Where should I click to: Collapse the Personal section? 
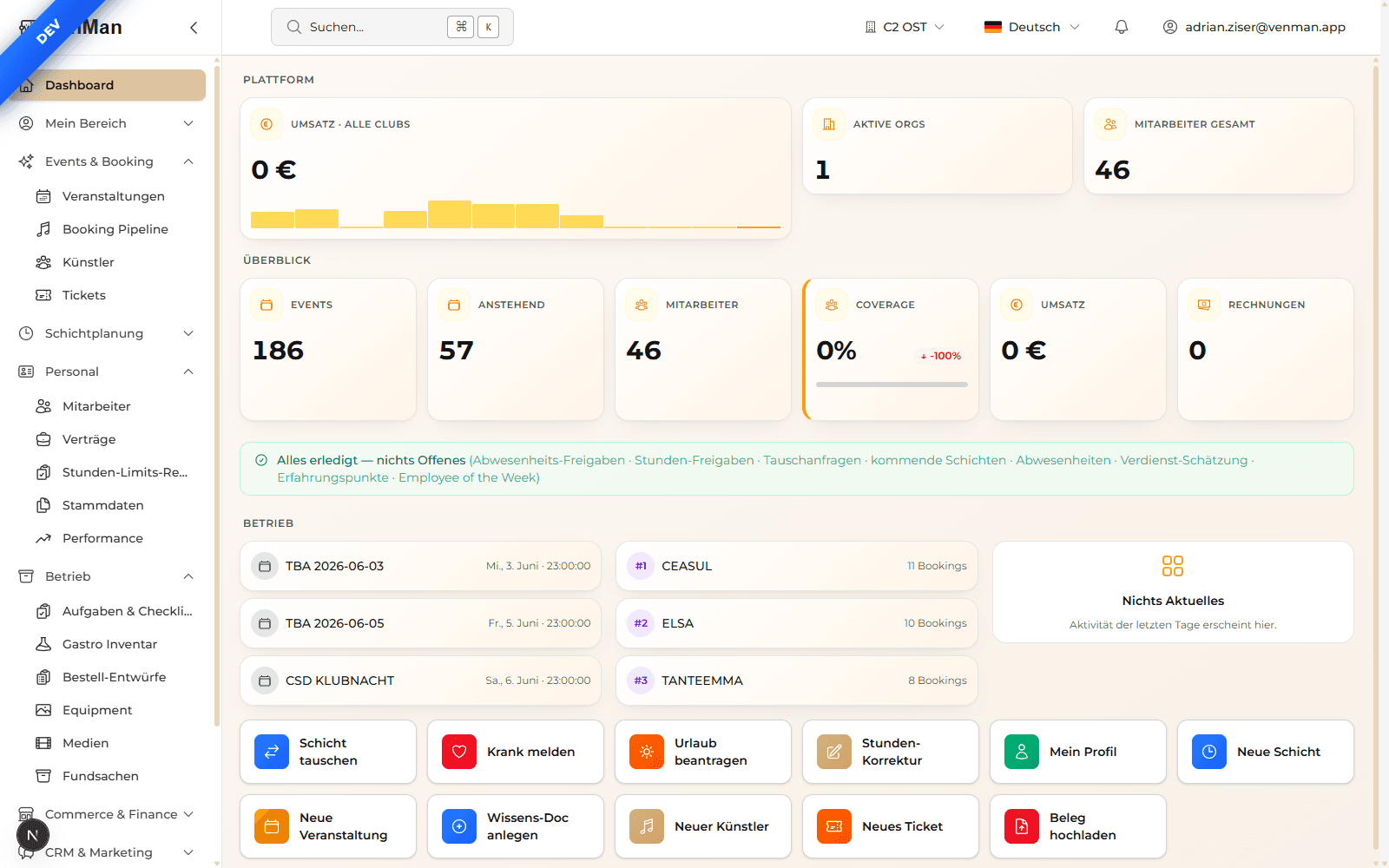coord(106,372)
